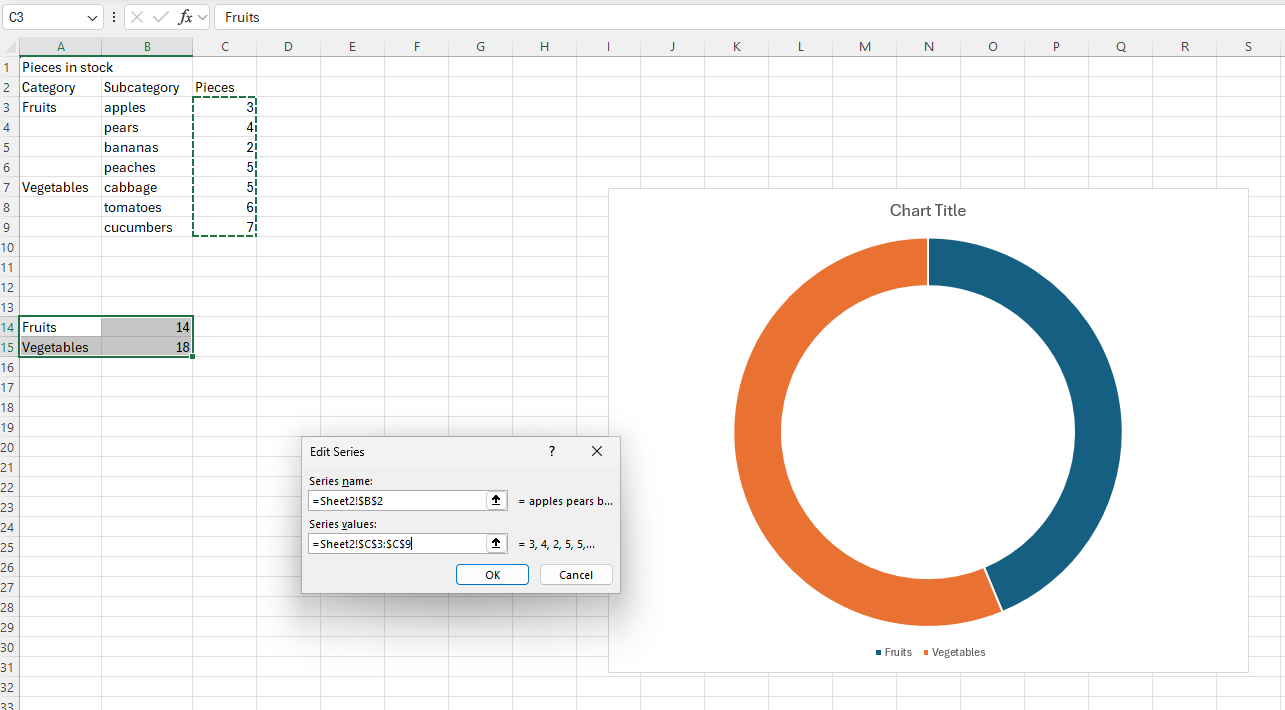Viewport: 1285px width, 710px height.
Task: Click the 'Vegetables' cell in row 7
Action: pos(60,187)
